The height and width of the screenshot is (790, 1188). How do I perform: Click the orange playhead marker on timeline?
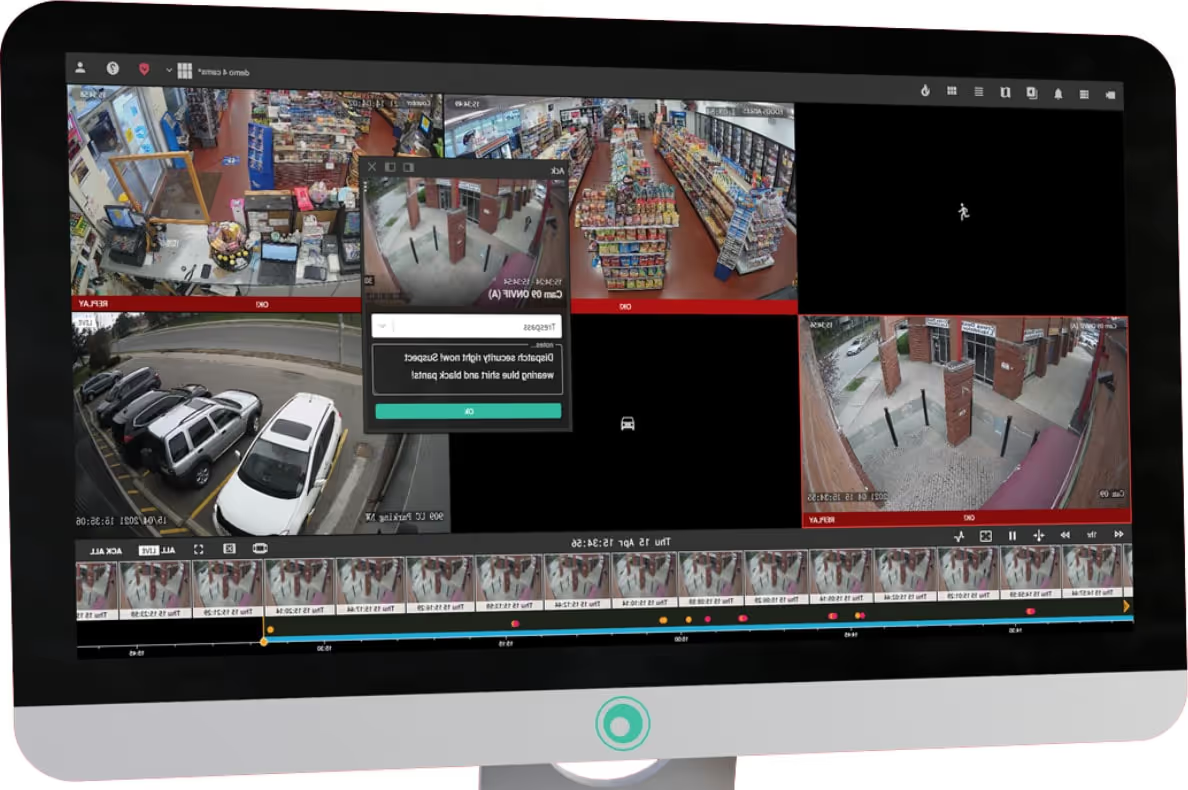[x=264, y=641]
